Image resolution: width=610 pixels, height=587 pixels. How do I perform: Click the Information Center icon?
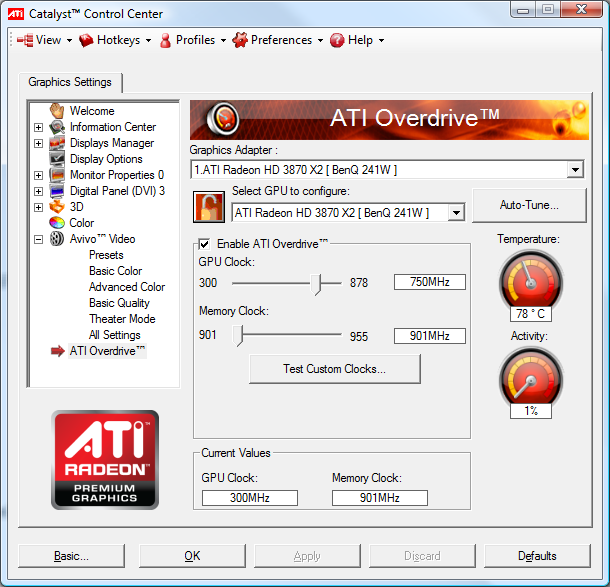click(x=57, y=127)
